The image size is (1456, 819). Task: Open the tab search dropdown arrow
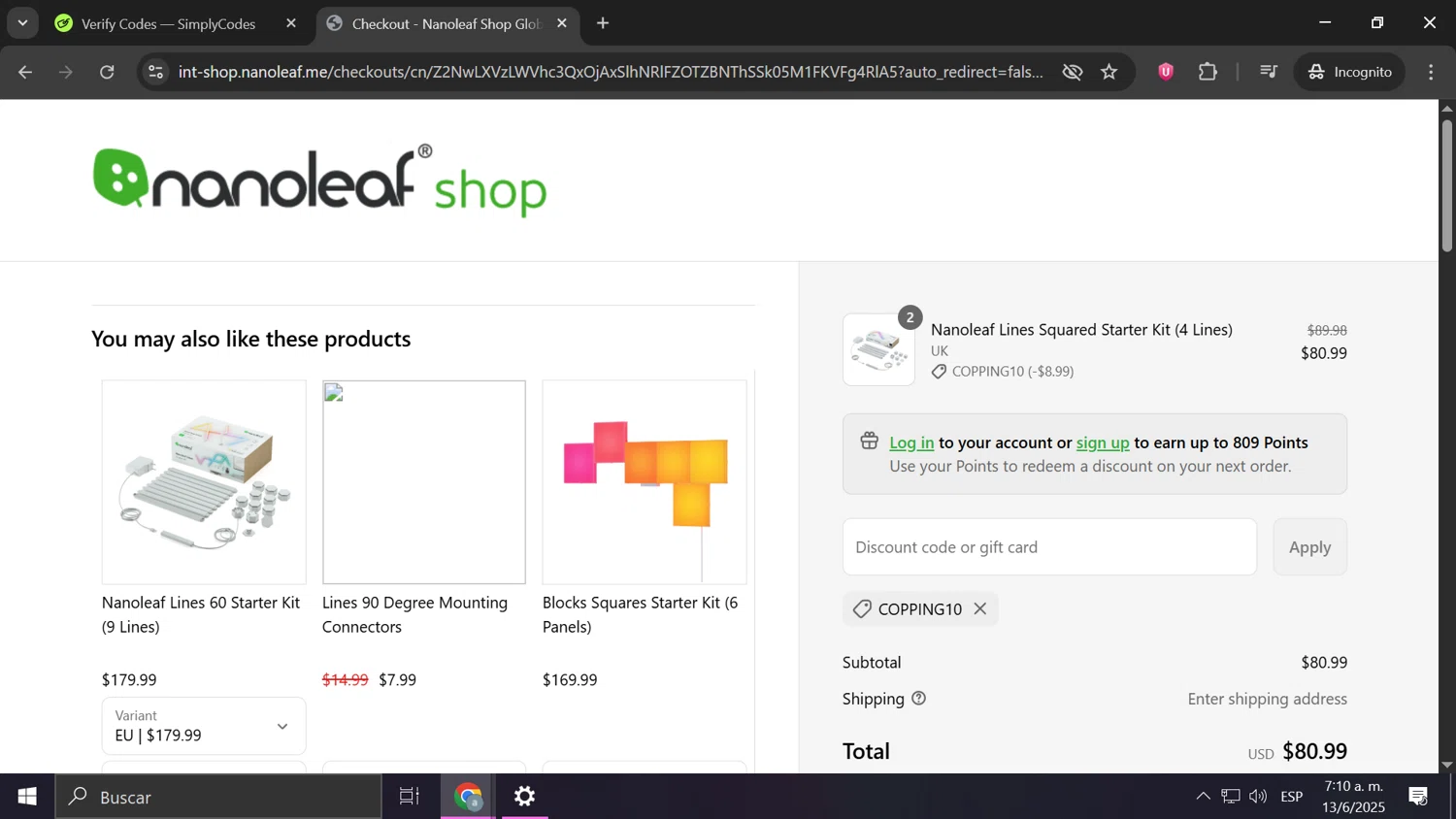coord(22,22)
